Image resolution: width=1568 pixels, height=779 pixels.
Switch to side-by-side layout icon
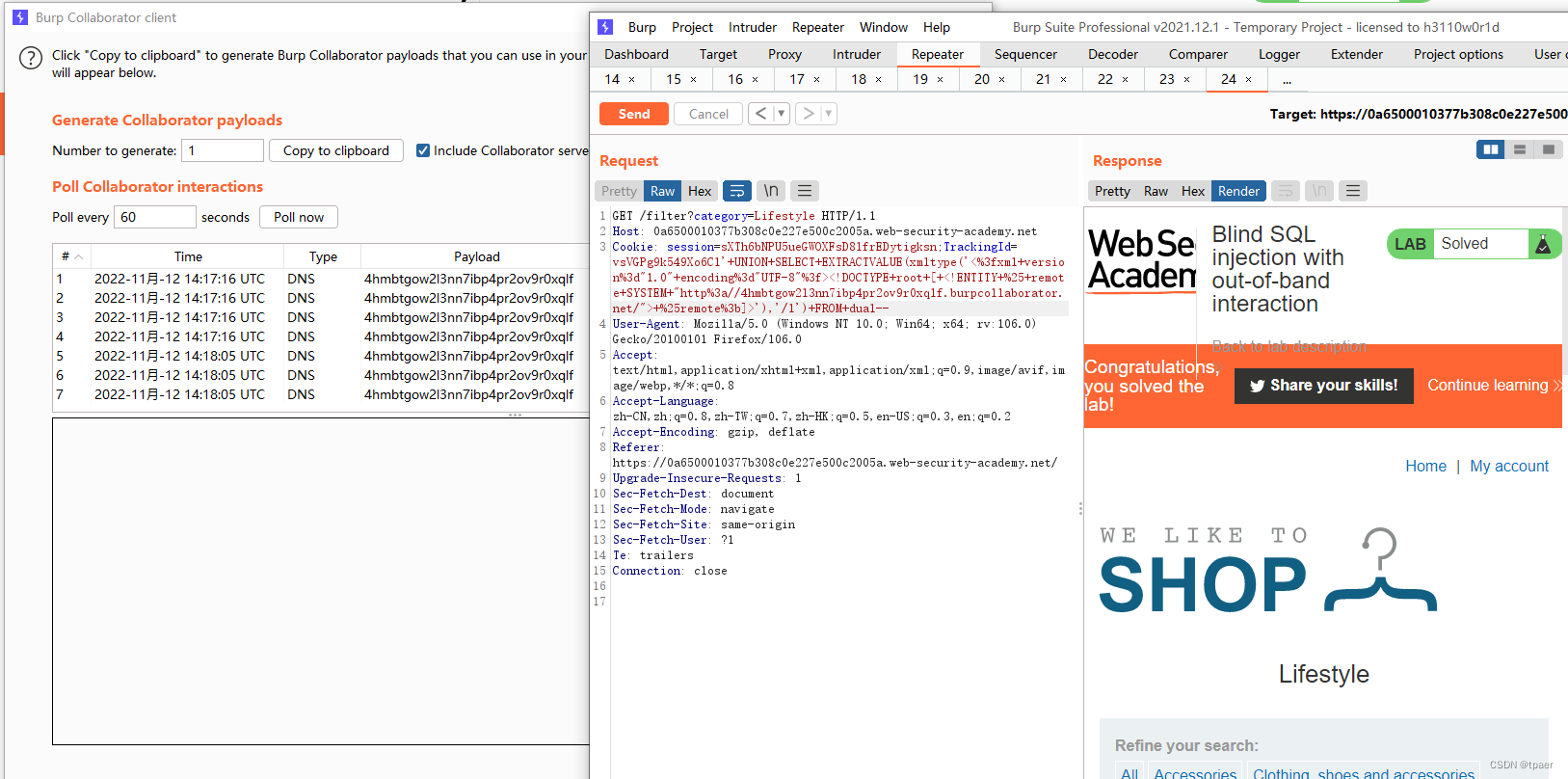1491,149
